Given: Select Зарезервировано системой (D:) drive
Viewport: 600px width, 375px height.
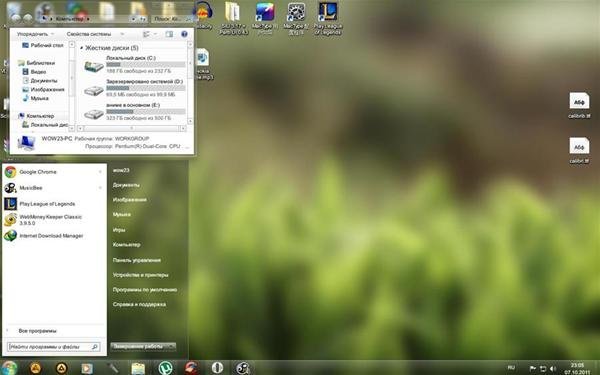Looking at the screenshot, I should (x=134, y=88).
